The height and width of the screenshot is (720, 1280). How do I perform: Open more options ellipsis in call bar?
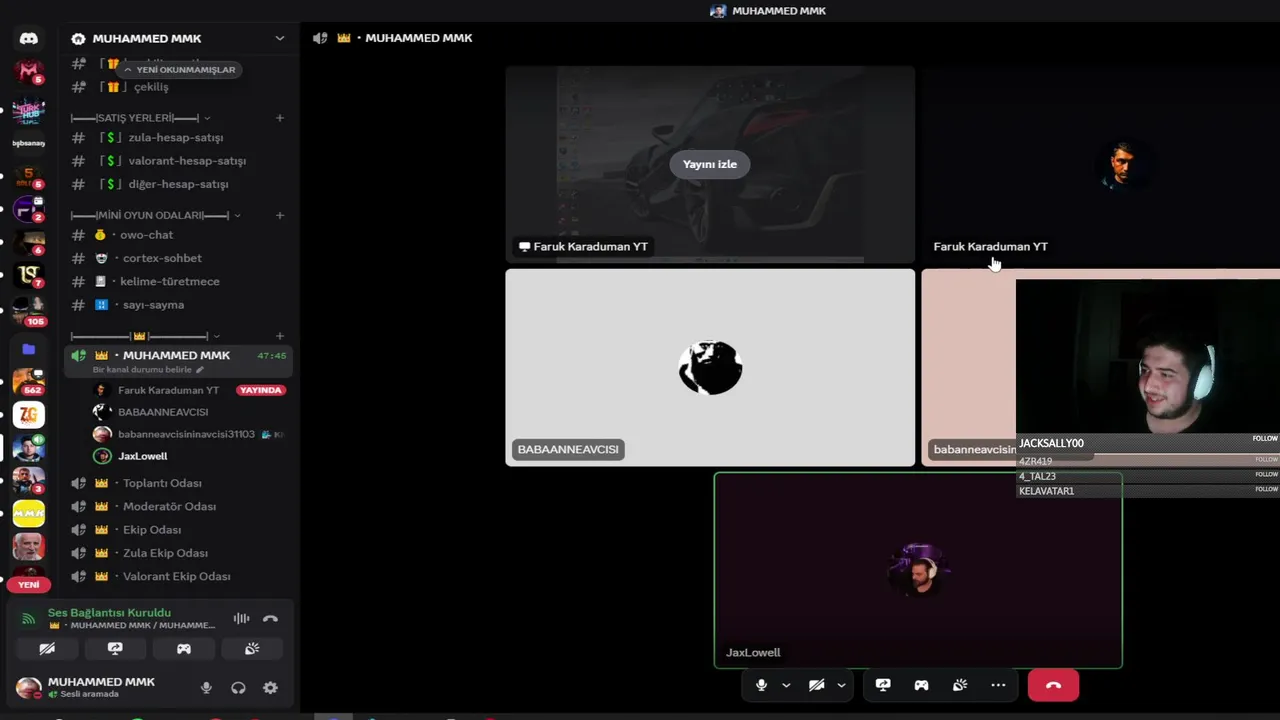(998, 685)
